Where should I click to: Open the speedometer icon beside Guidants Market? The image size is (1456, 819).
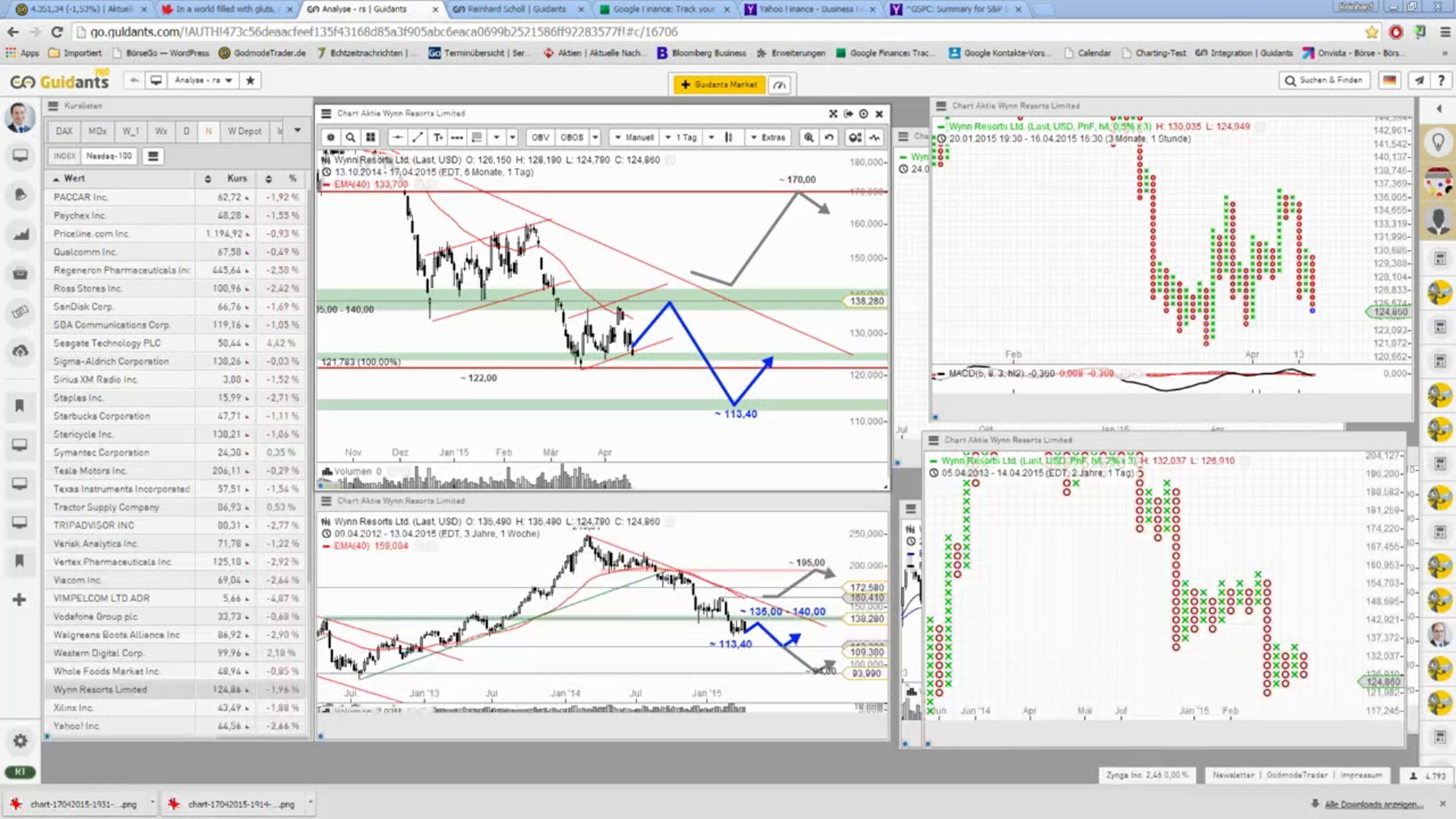click(x=780, y=84)
